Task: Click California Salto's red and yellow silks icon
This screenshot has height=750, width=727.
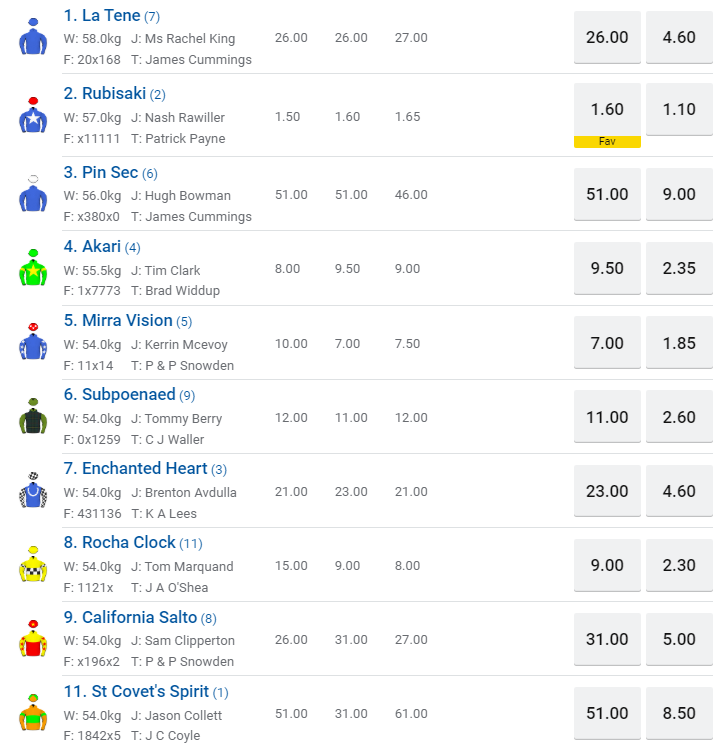Action: tap(33, 638)
